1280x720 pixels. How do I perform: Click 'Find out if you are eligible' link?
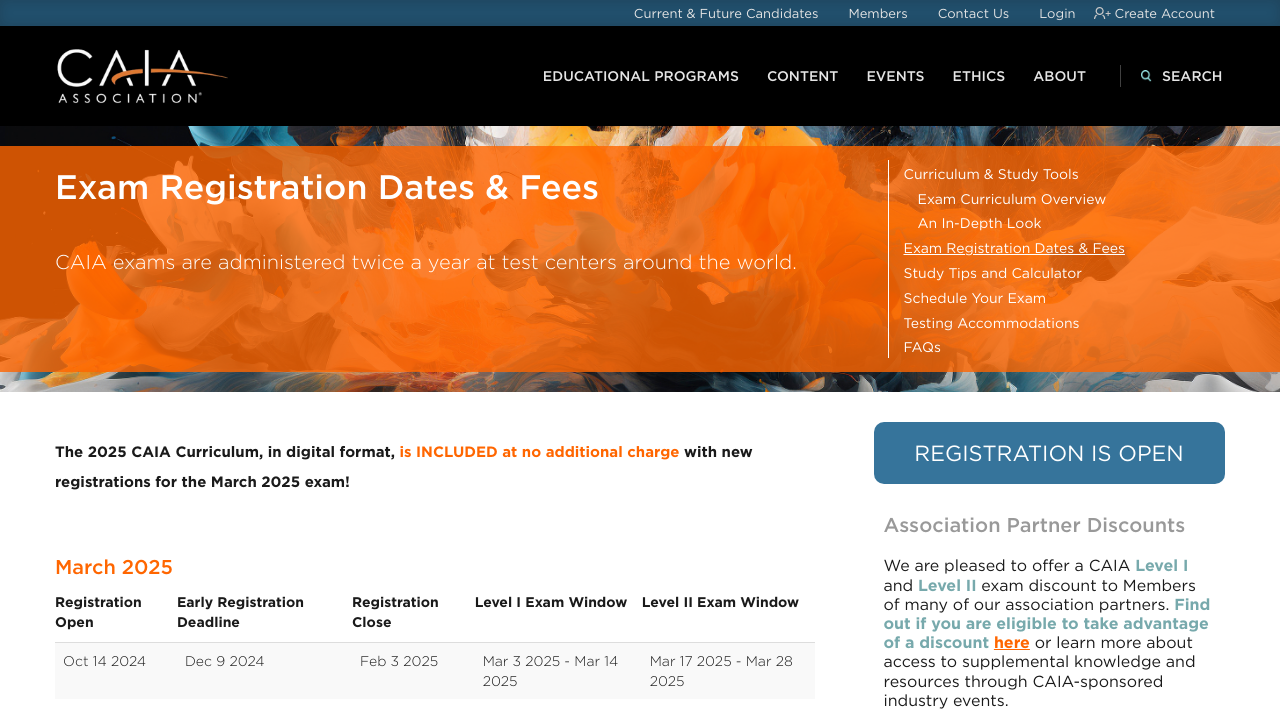click(1046, 623)
